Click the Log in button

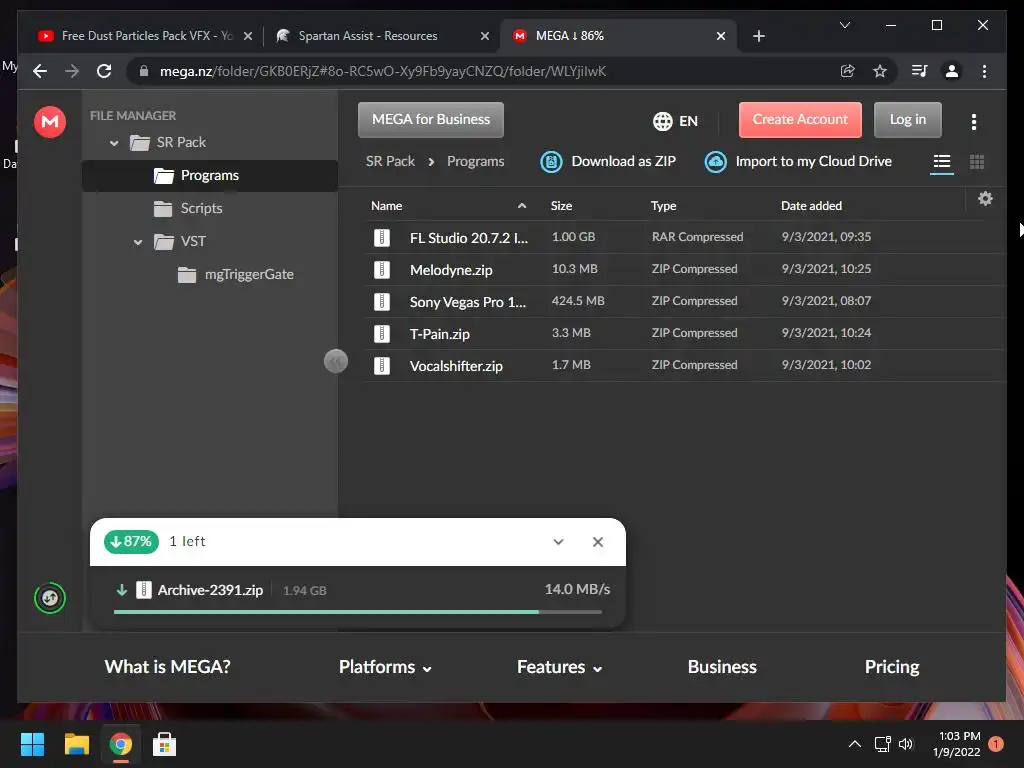(908, 120)
